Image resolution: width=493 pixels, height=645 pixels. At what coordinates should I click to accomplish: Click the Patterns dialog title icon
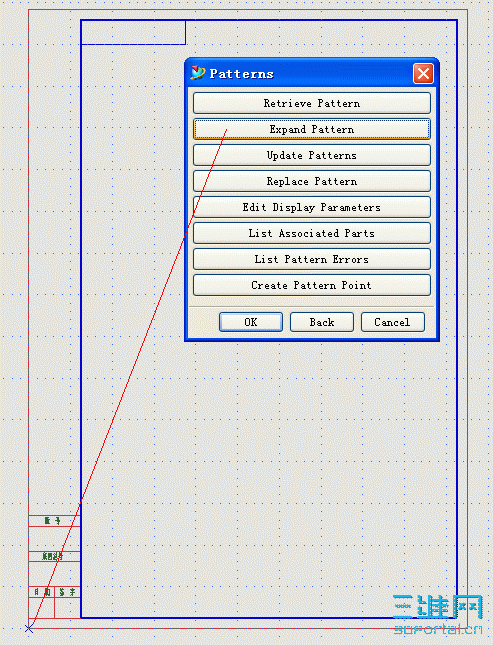click(198, 73)
